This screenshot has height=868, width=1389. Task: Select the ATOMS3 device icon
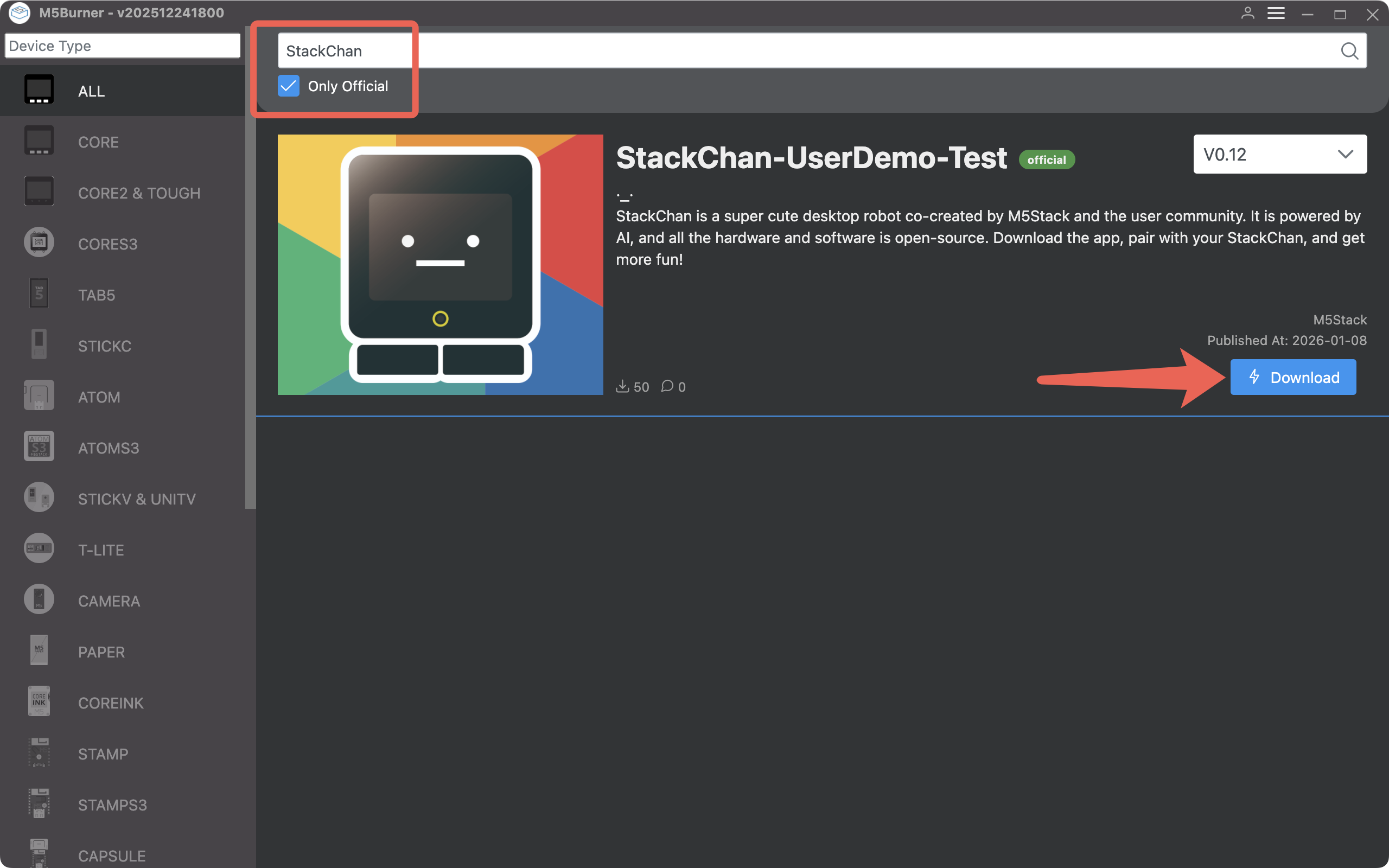(x=39, y=446)
